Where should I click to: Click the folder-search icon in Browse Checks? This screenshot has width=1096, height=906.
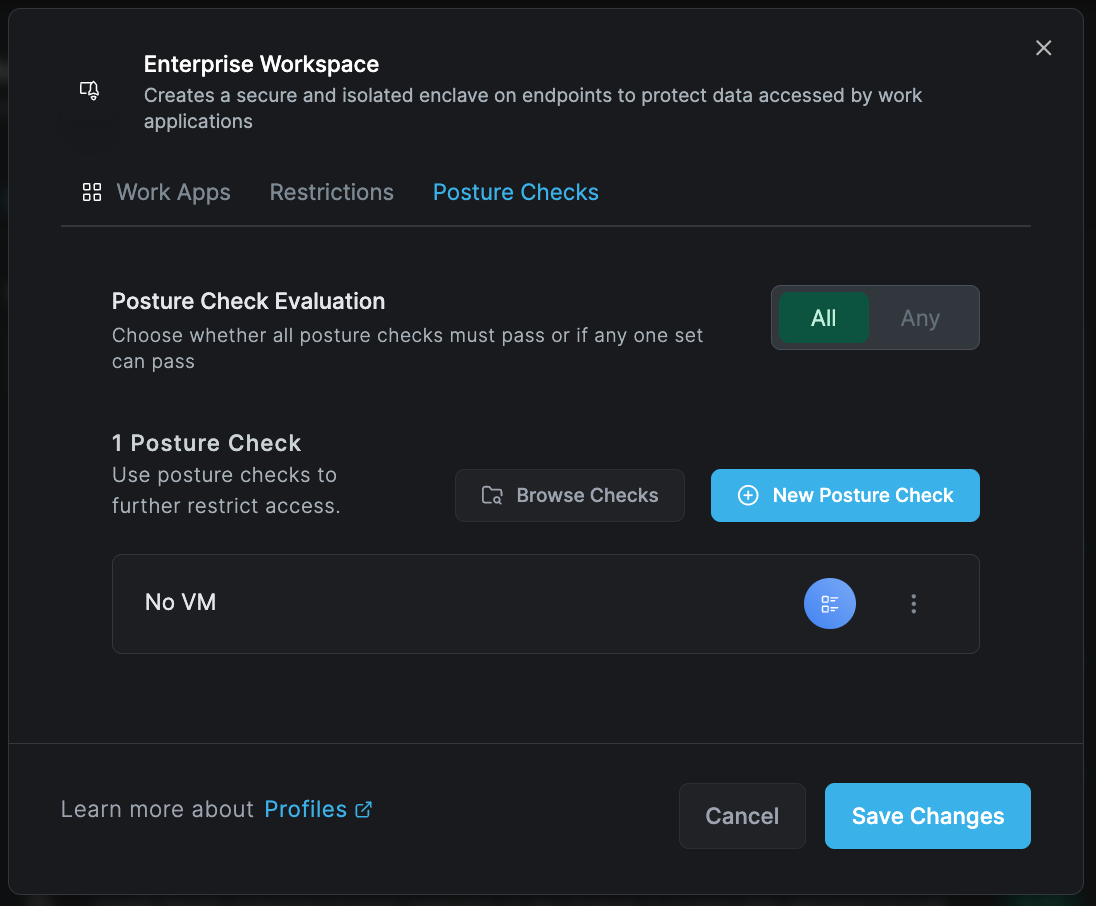coord(492,495)
